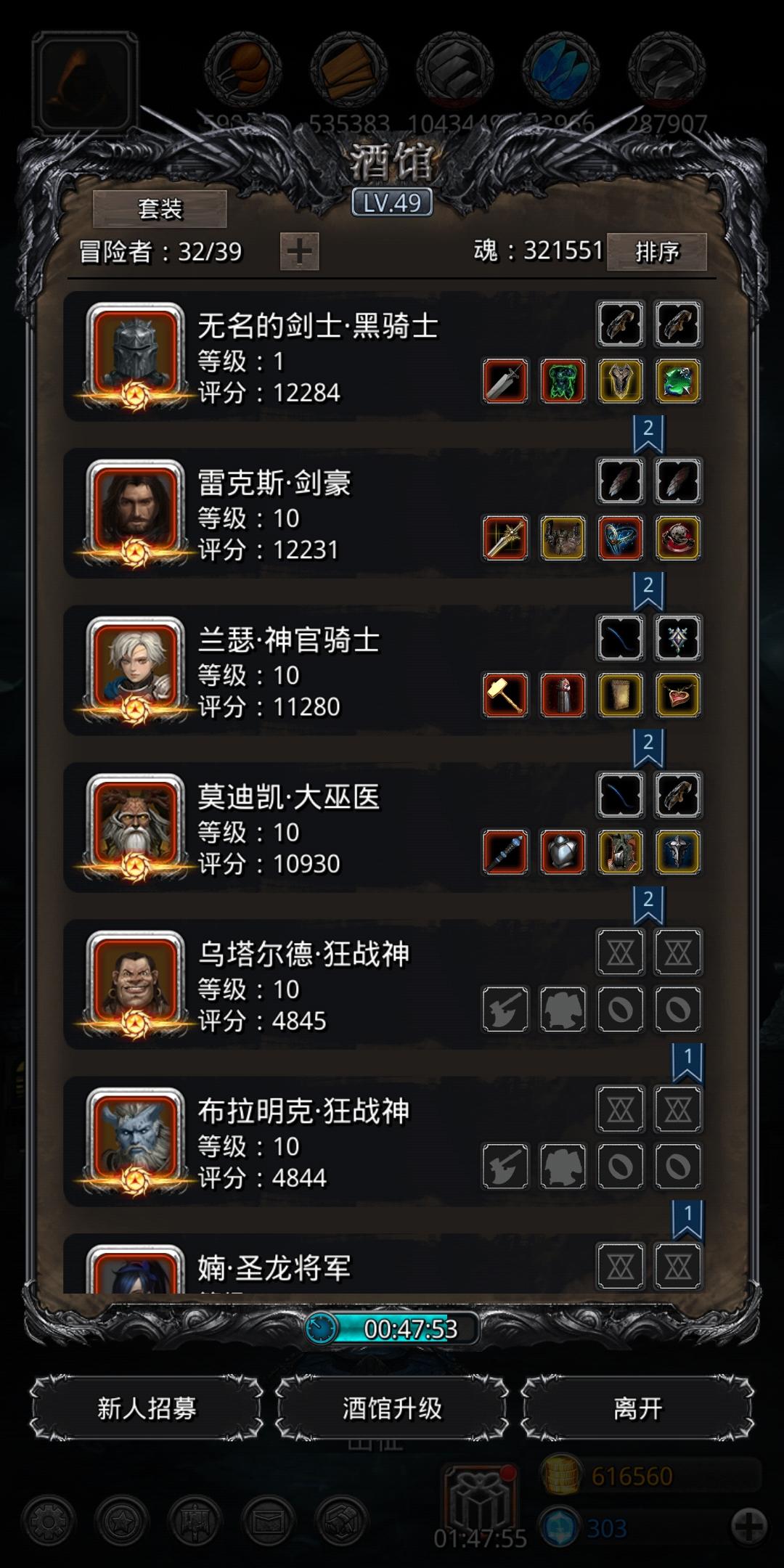Open the heart necklace item of 兰瑟
784x1568 pixels.
[x=678, y=695]
